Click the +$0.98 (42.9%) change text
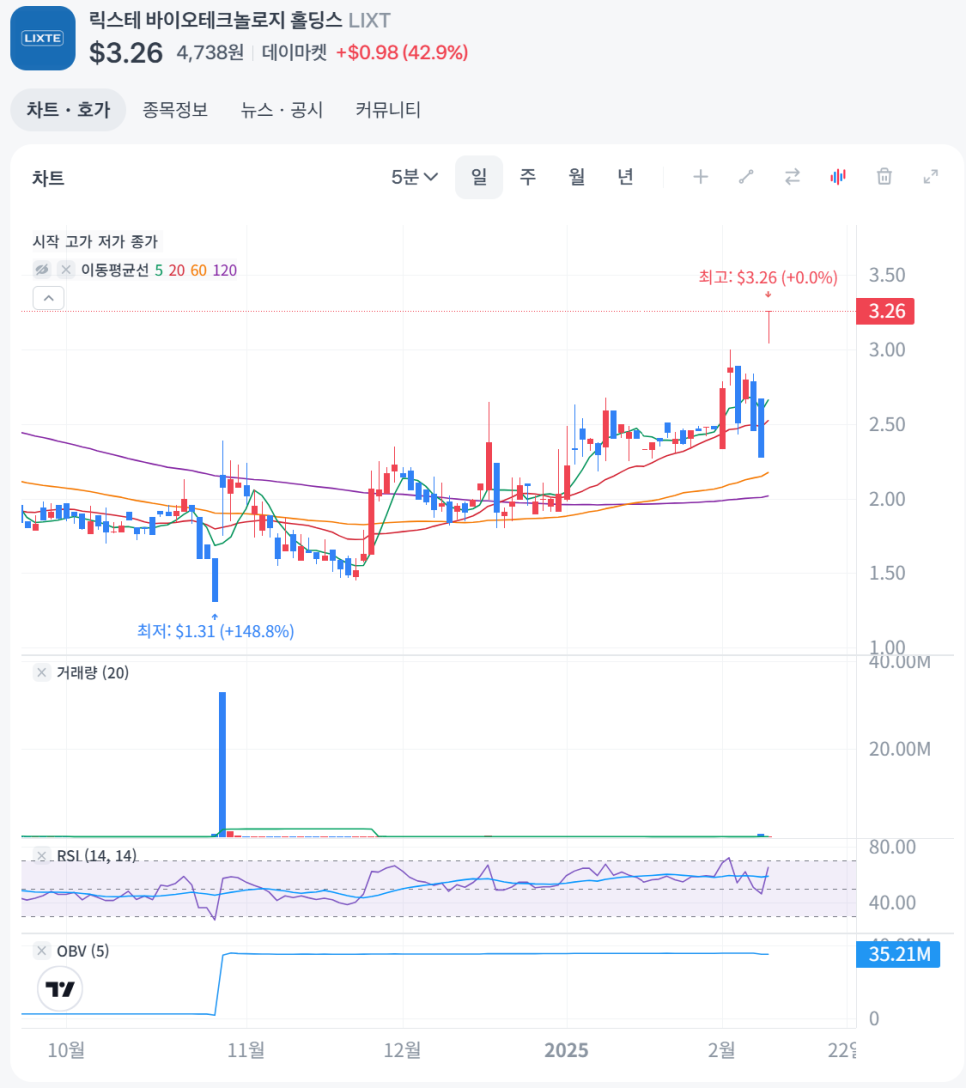 tap(402, 52)
